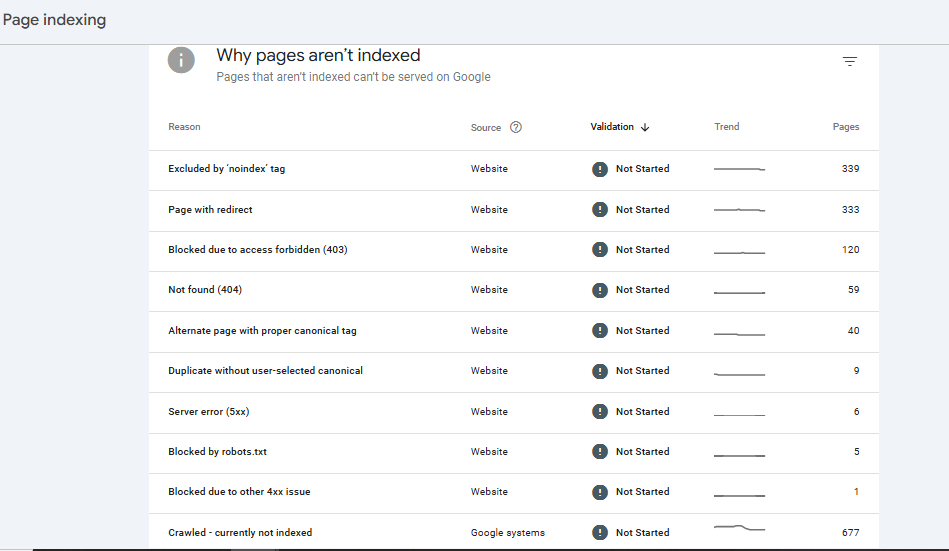949x551 pixels.
Task: Click Website source in Not found (404) row
Action: 489,290
